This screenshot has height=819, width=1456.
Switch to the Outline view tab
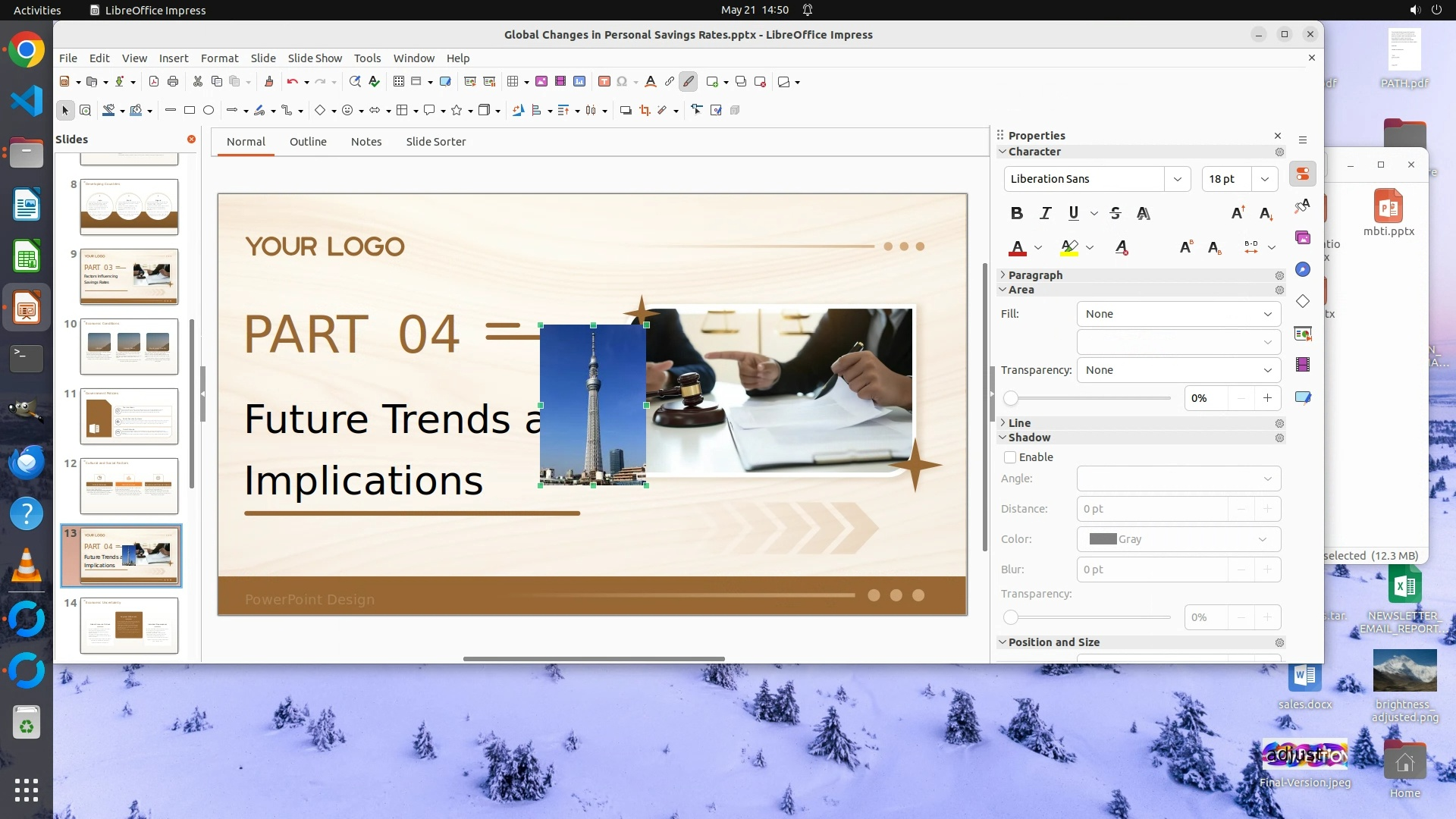point(308,142)
